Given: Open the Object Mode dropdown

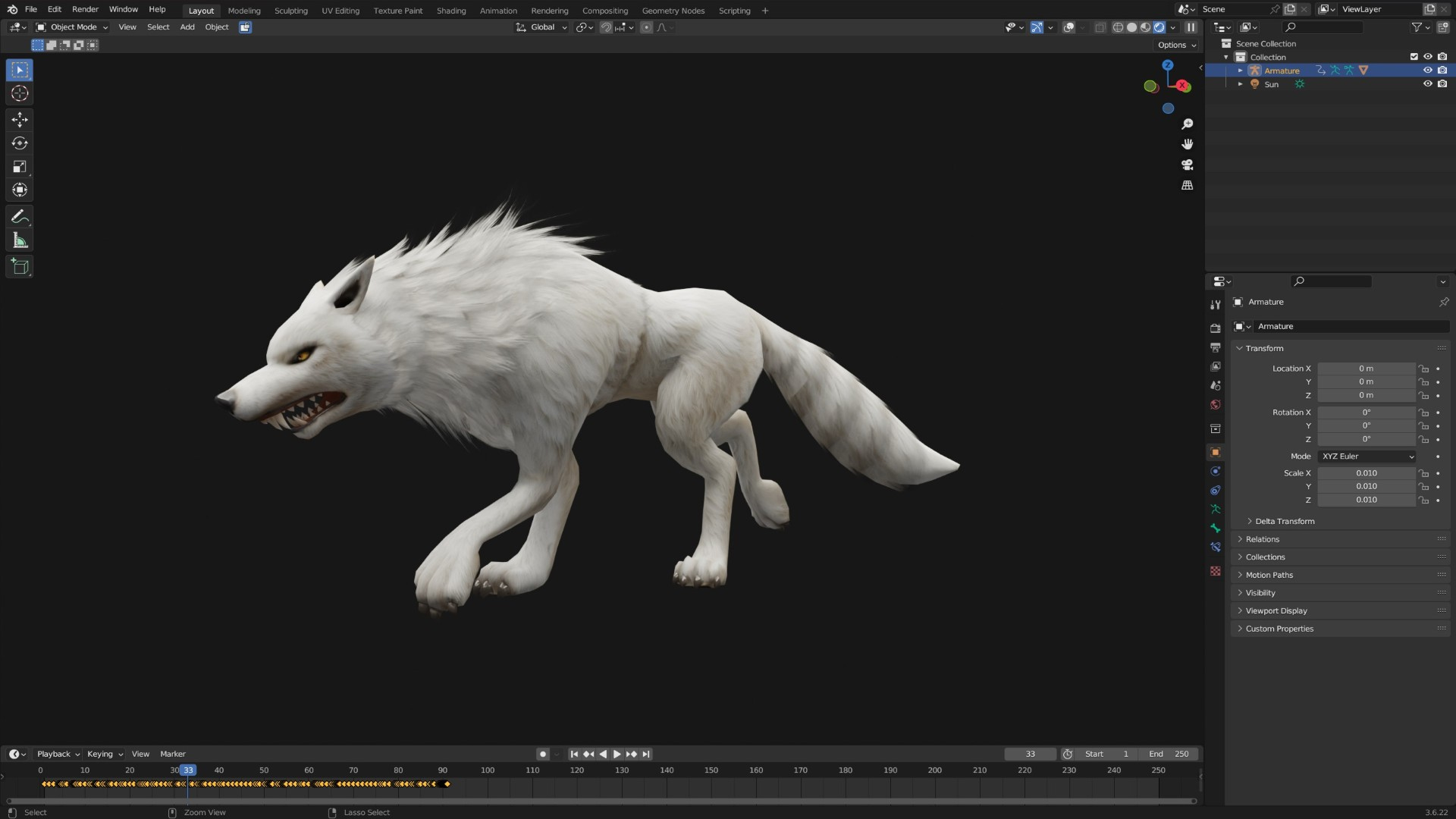Looking at the screenshot, I should tap(72, 27).
